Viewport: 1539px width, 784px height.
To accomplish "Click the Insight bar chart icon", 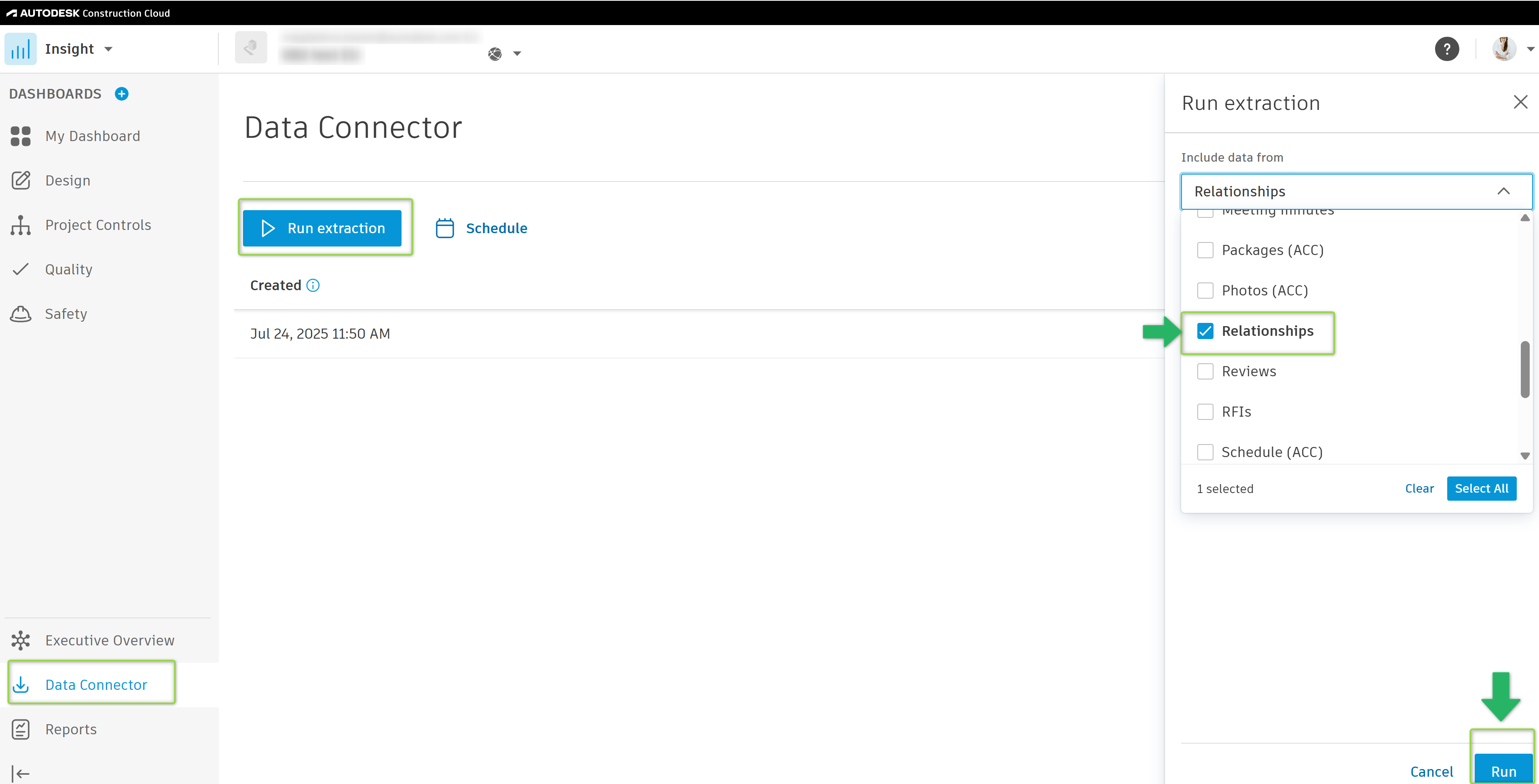I will pos(21,49).
